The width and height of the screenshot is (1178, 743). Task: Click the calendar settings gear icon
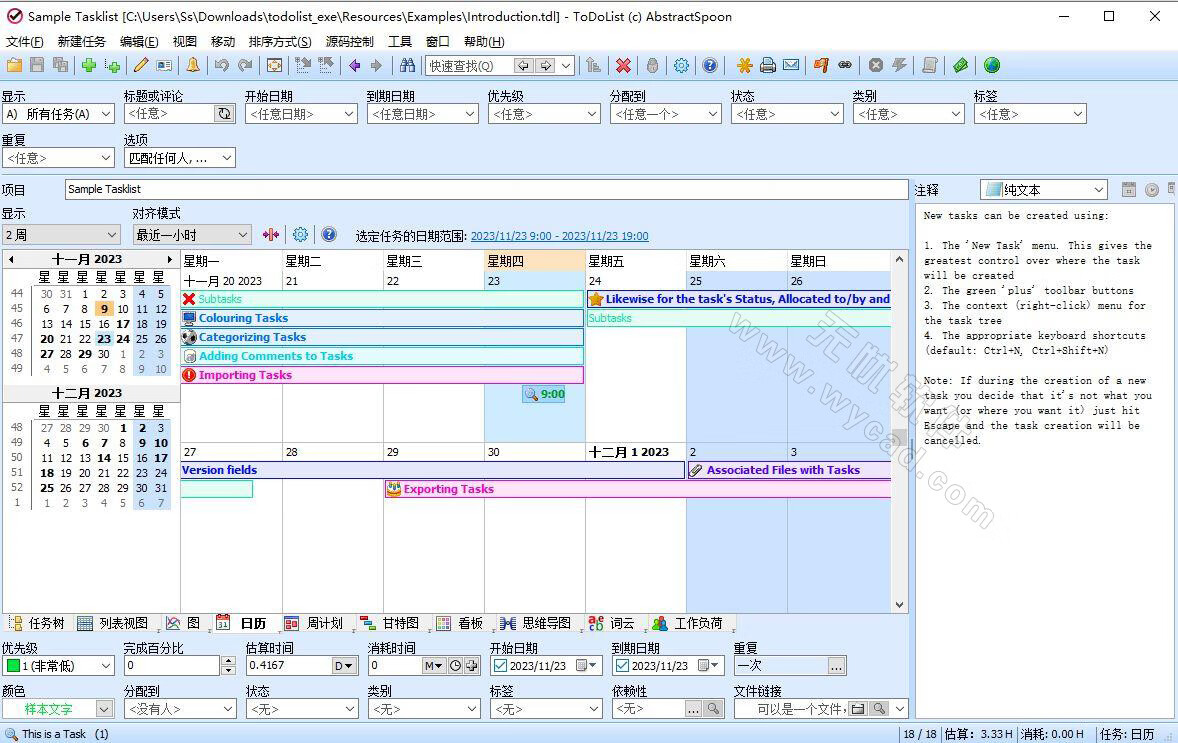[300, 235]
